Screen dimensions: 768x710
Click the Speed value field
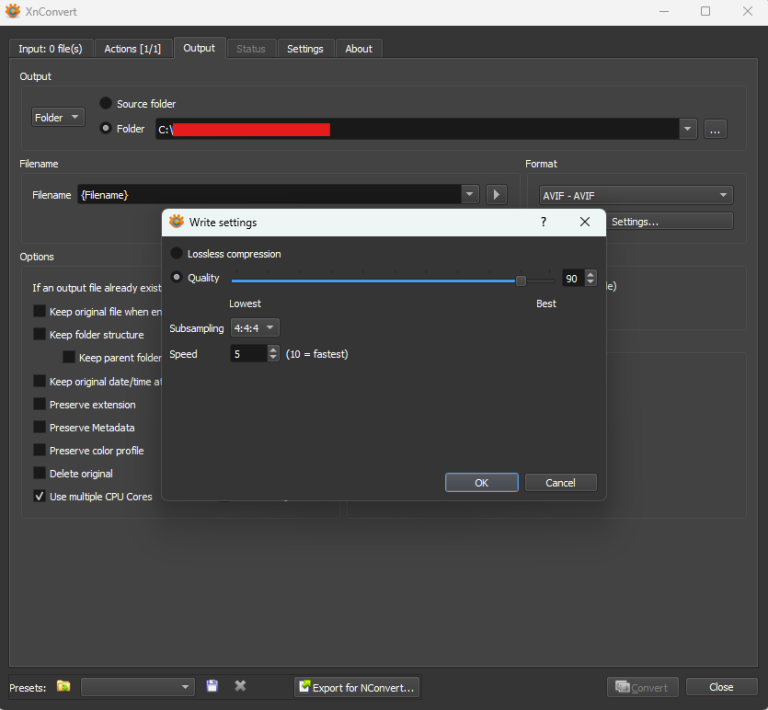pos(249,354)
